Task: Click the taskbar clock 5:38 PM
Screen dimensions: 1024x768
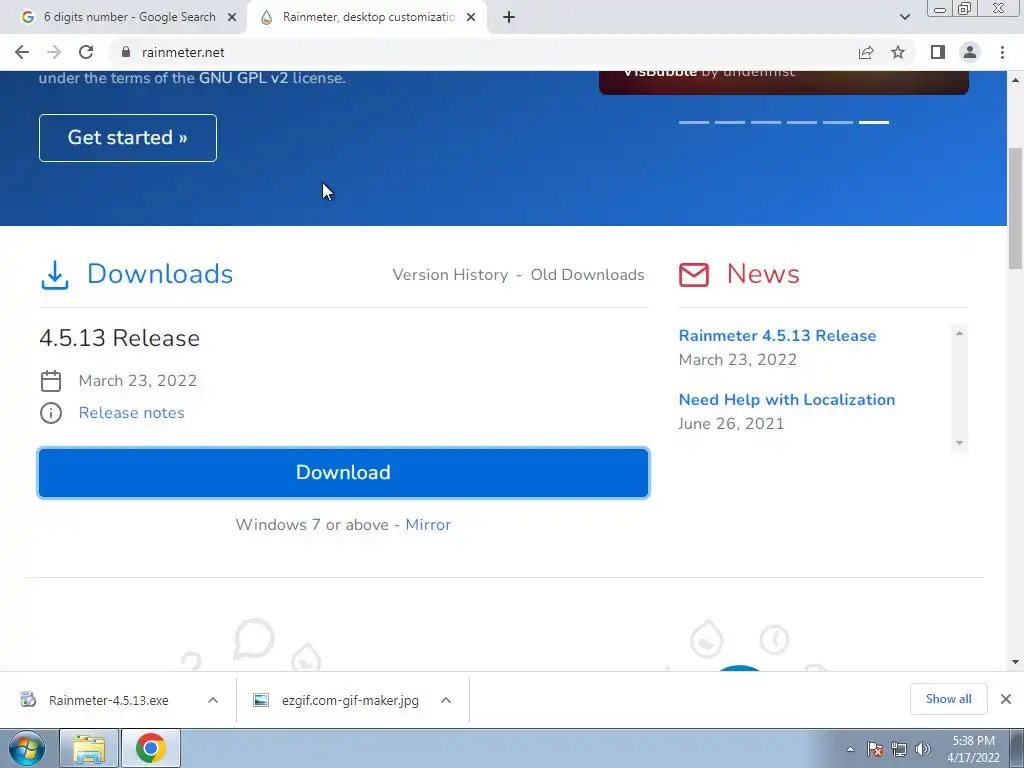Action: pyautogui.click(x=973, y=749)
